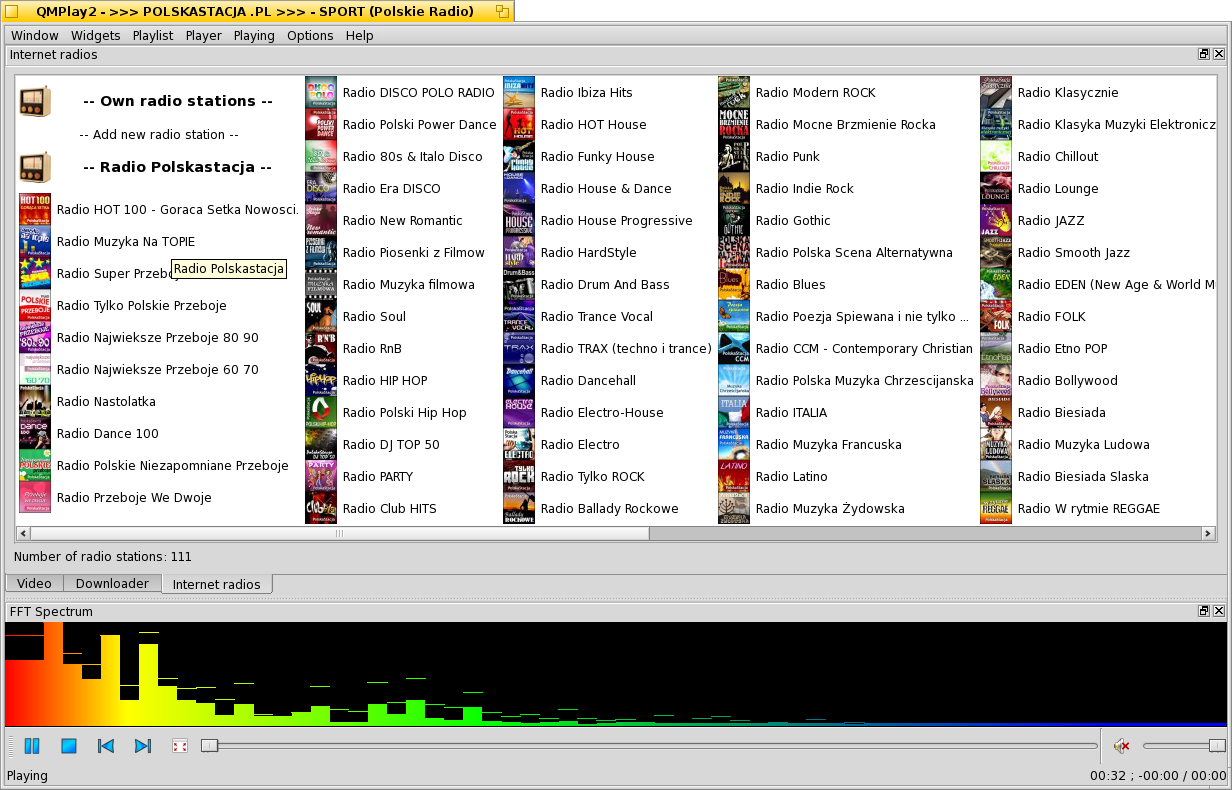Toggle fullscreen with the red corner icon
This screenshot has width=1232, height=790.
pos(180,746)
